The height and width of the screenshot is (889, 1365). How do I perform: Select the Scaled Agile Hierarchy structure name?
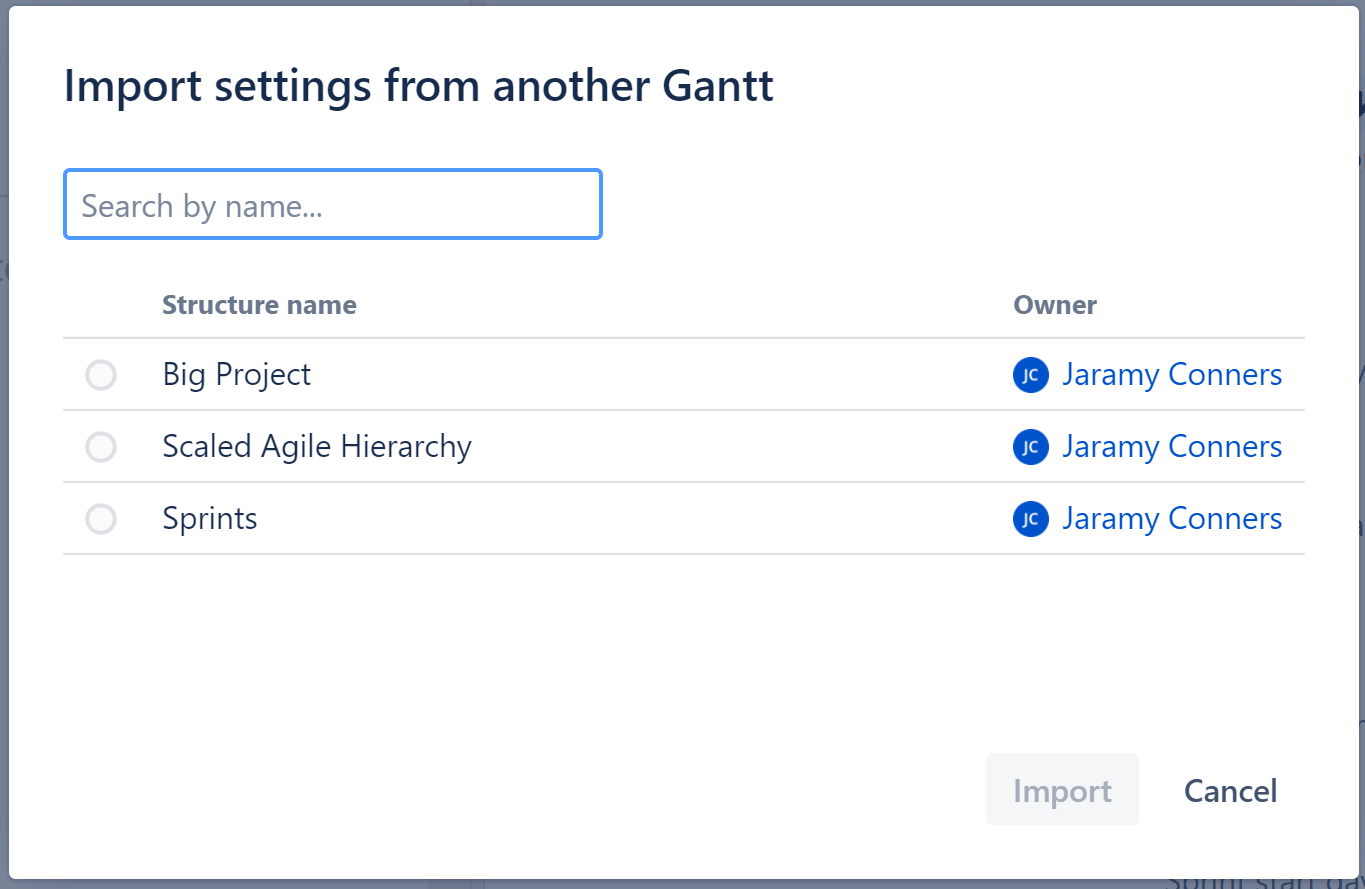[x=317, y=446]
